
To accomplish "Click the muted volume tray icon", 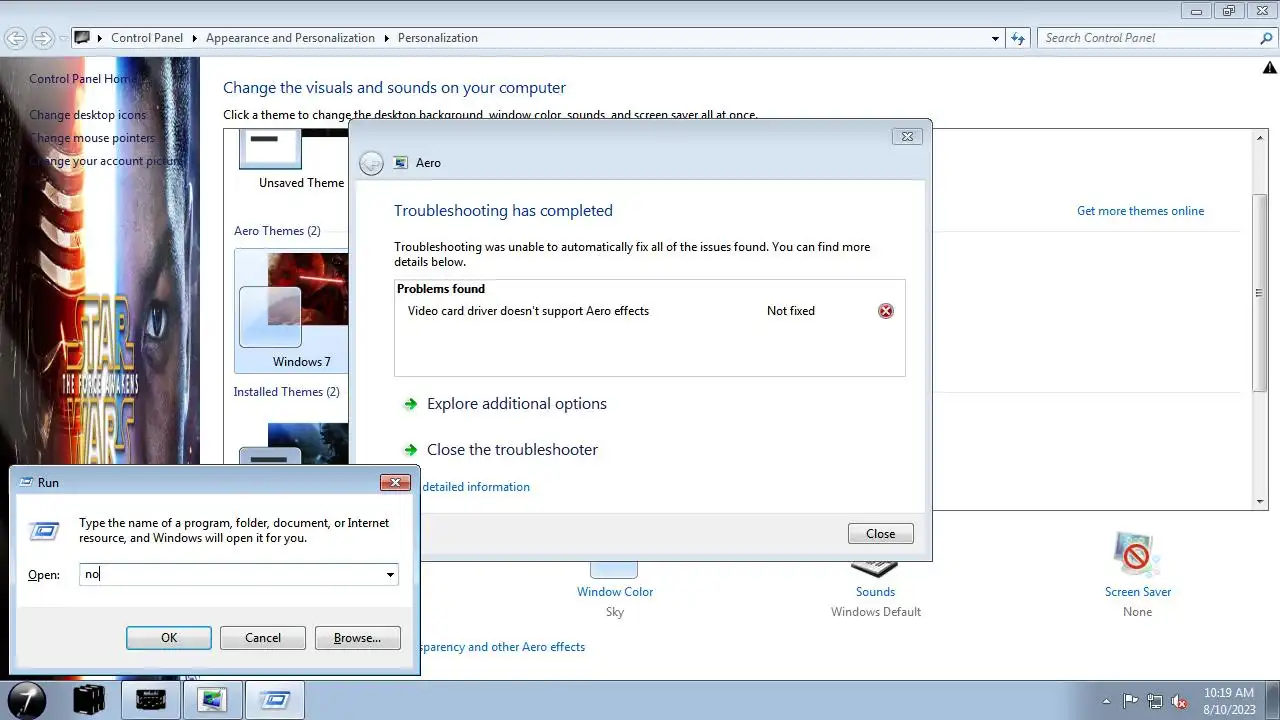I will pyautogui.click(x=1179, y=701).
